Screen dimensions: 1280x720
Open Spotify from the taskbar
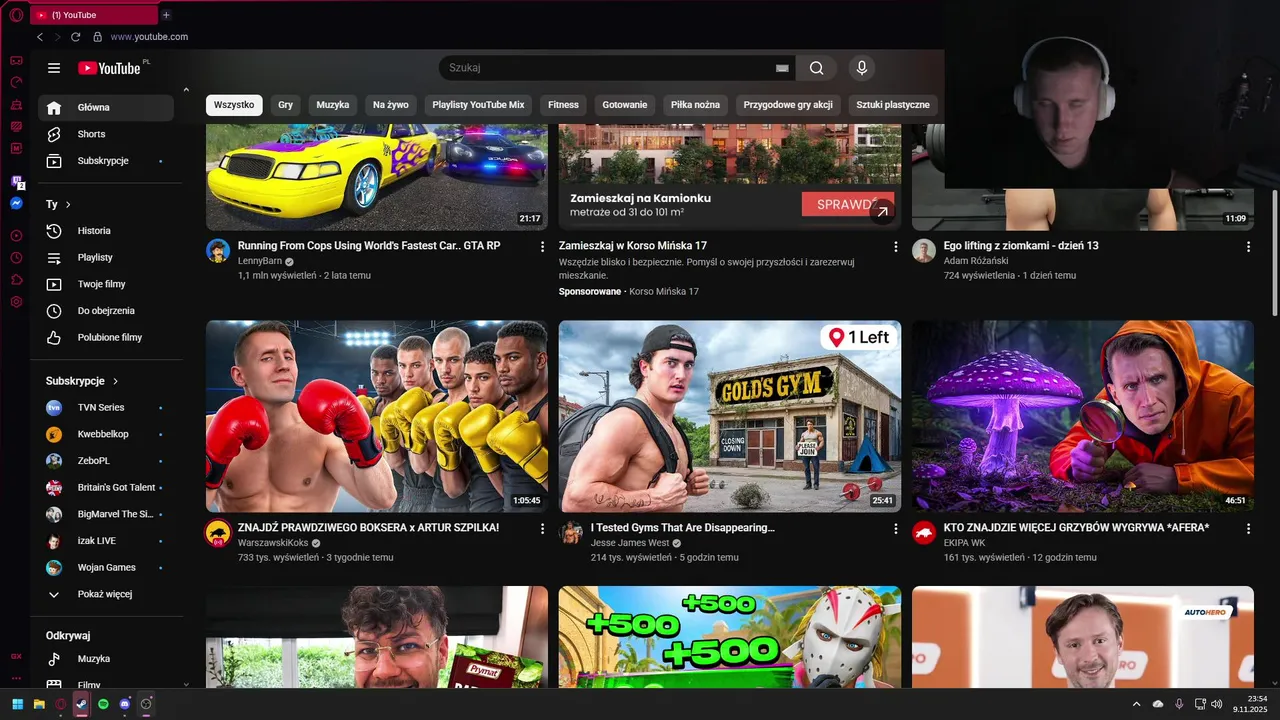(103, 704)
